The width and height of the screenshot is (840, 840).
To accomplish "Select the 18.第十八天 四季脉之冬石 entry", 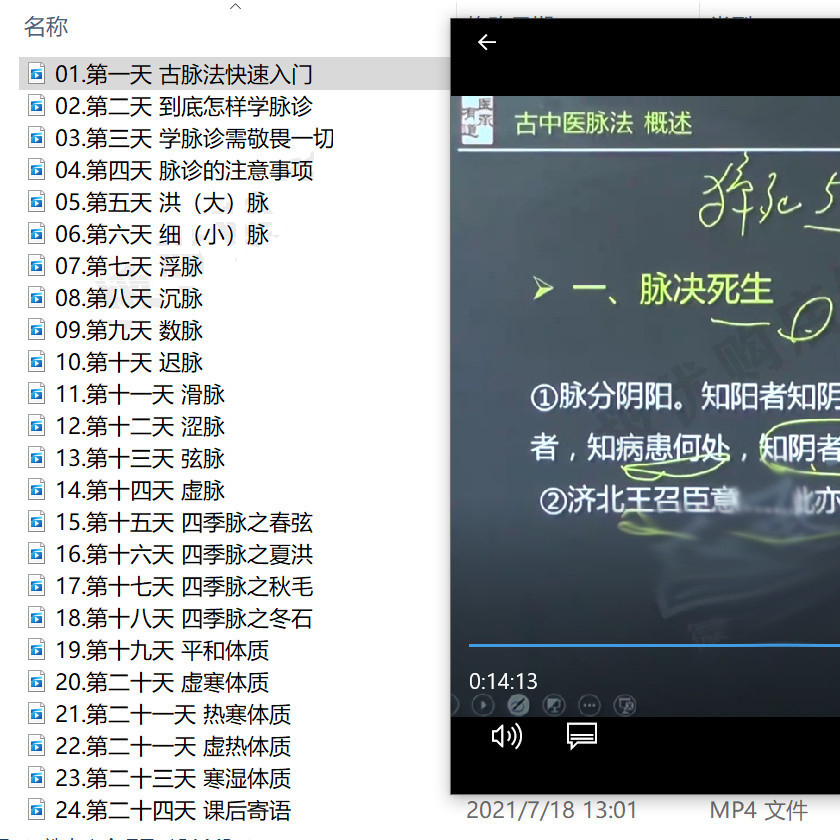I will point(184,619).
